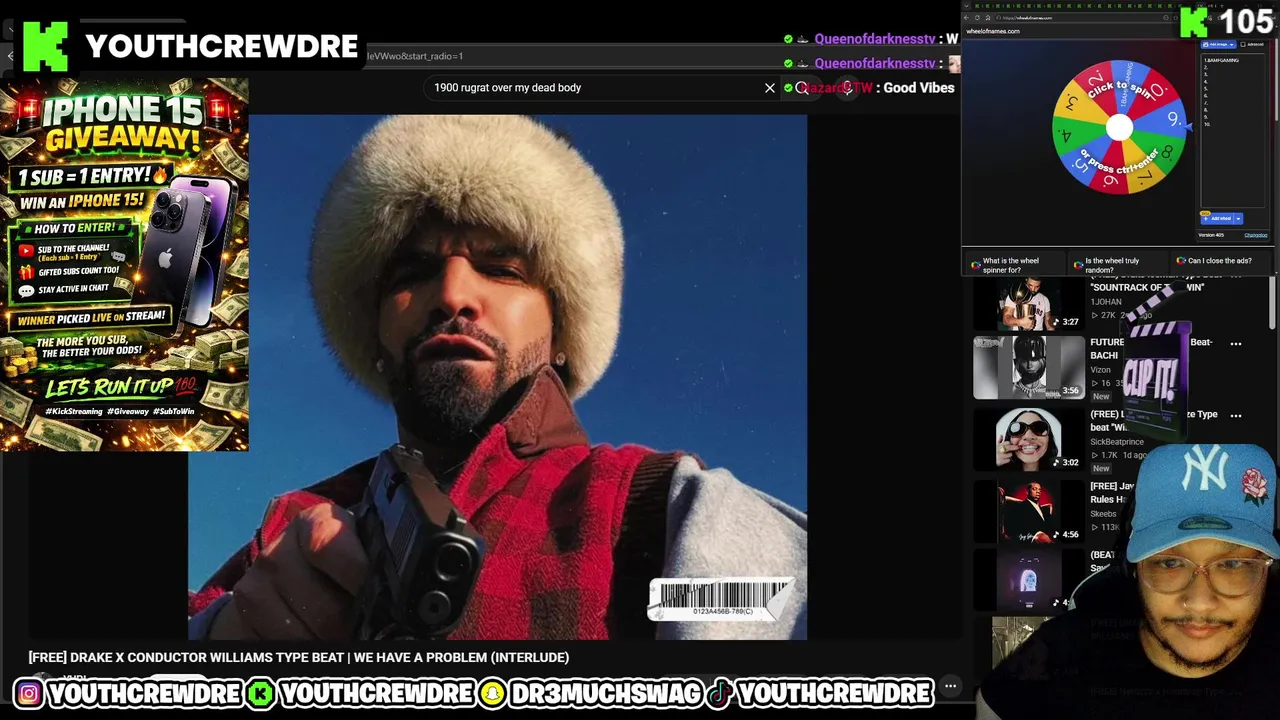This screenshot has width=1280, height=720.
Task: Reload the wheelofnames page
Action: tap(977, 17)
